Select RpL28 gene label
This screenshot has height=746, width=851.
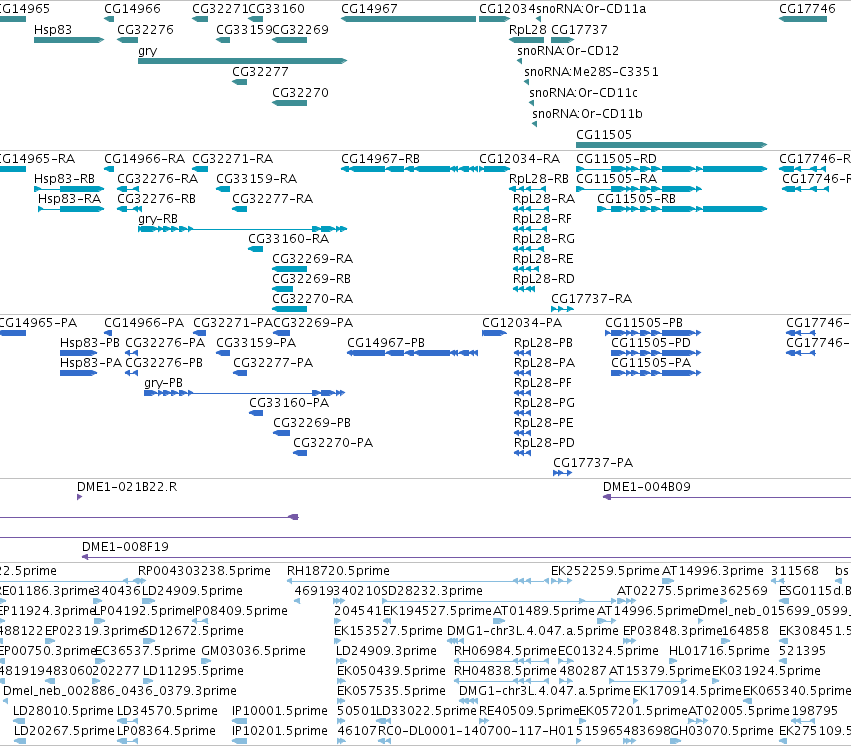(528, 30)
